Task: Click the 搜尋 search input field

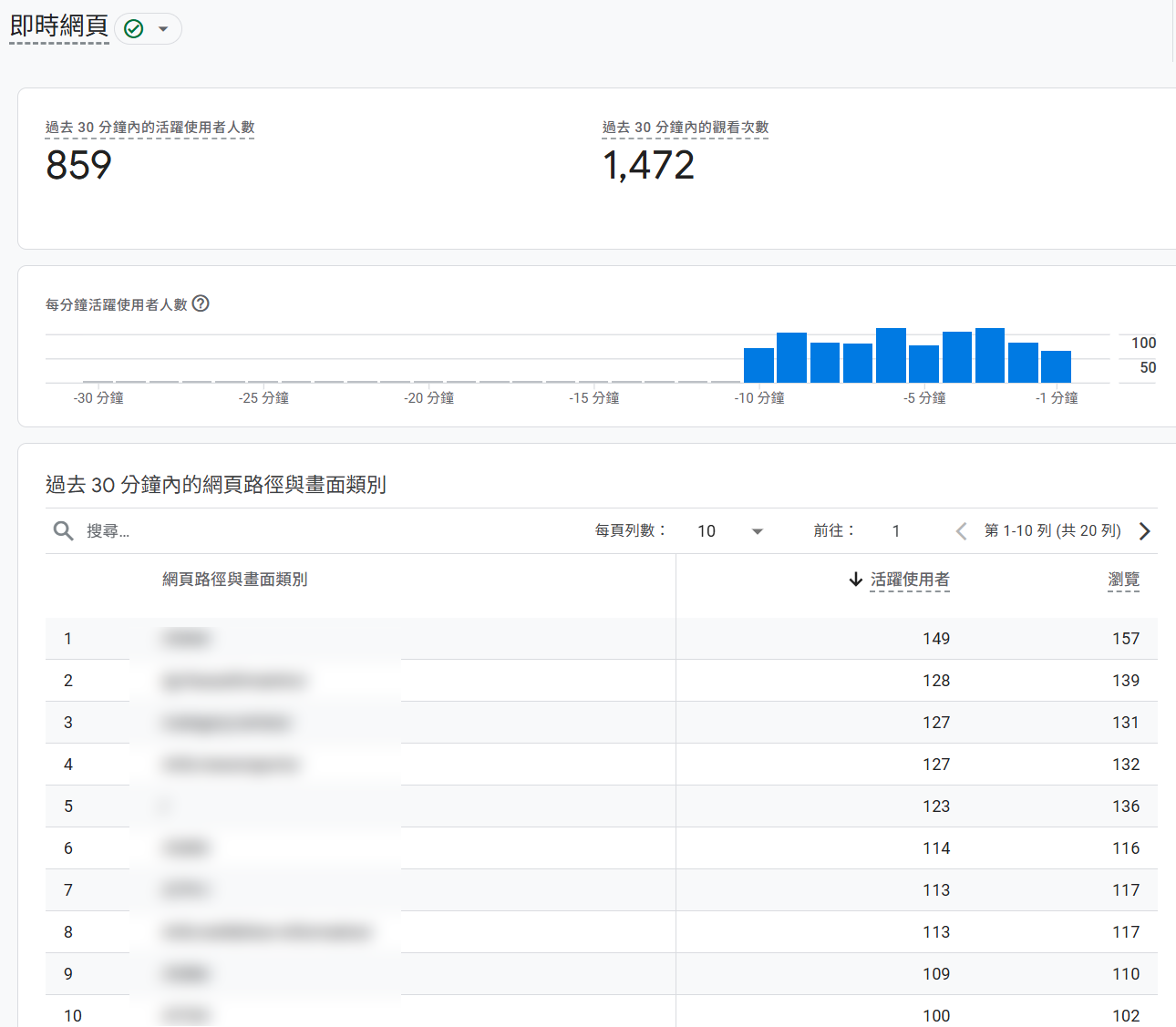Action: [273, 531]
